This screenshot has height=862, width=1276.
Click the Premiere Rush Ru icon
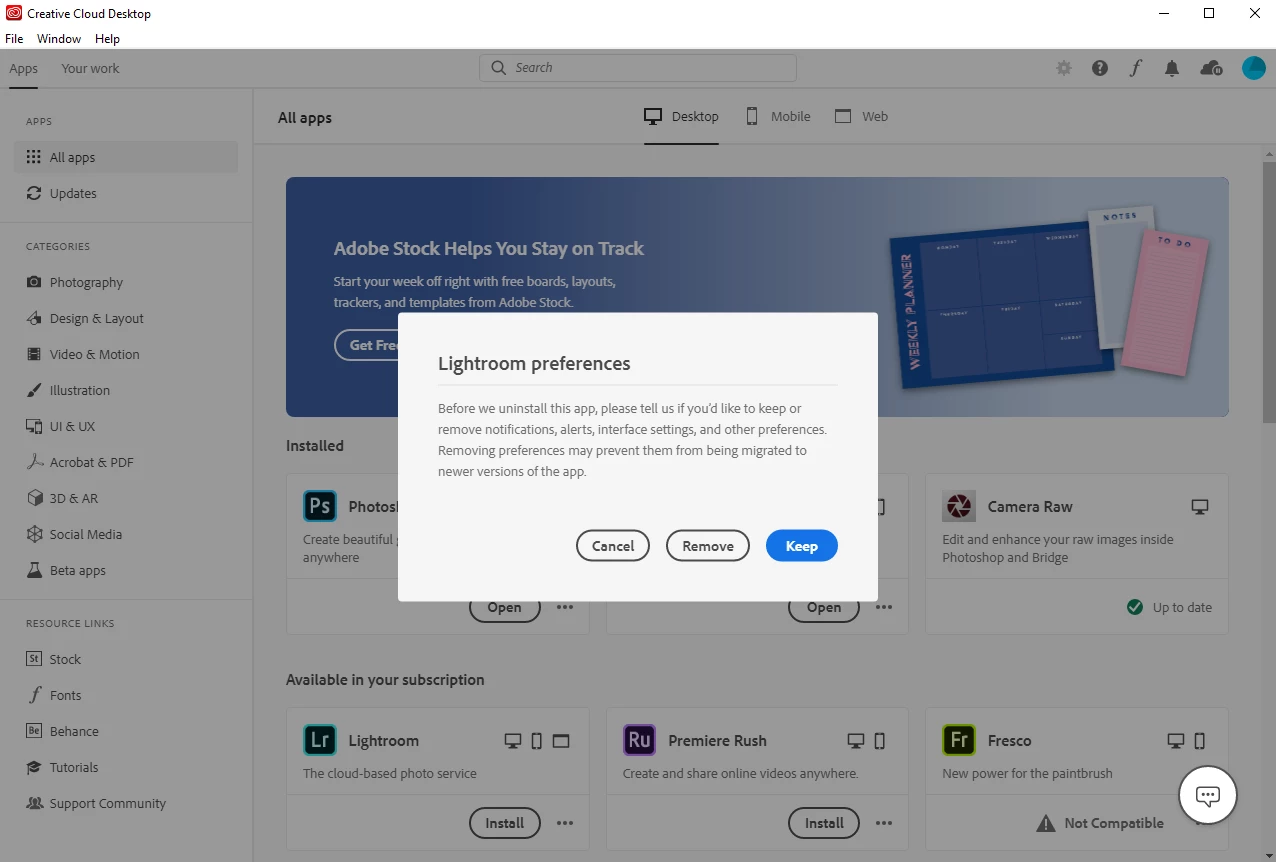click(x=639, y=740)
